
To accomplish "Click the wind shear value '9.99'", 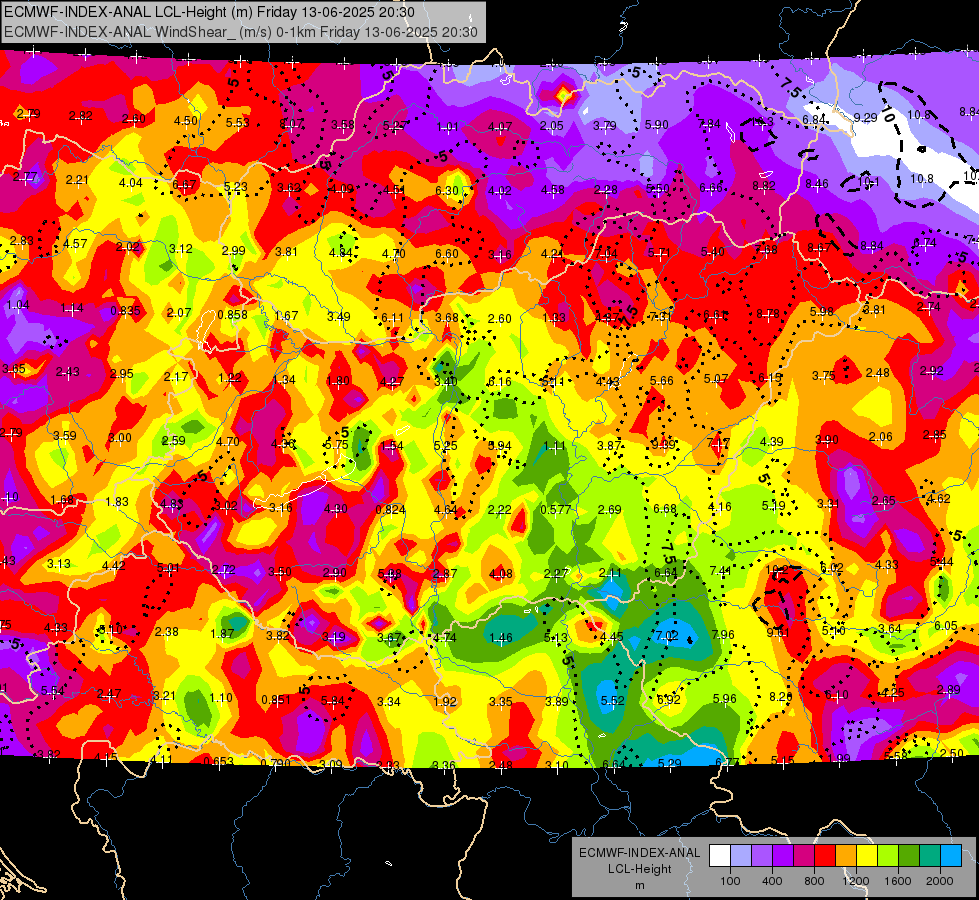I will point(663,444).
